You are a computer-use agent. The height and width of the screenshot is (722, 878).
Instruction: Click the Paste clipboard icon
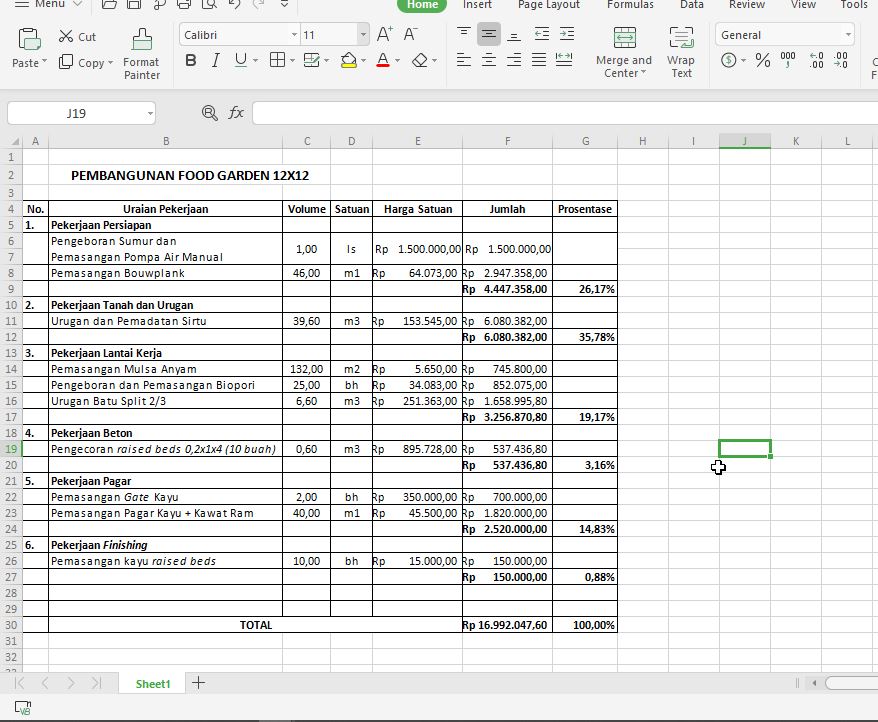29,39
